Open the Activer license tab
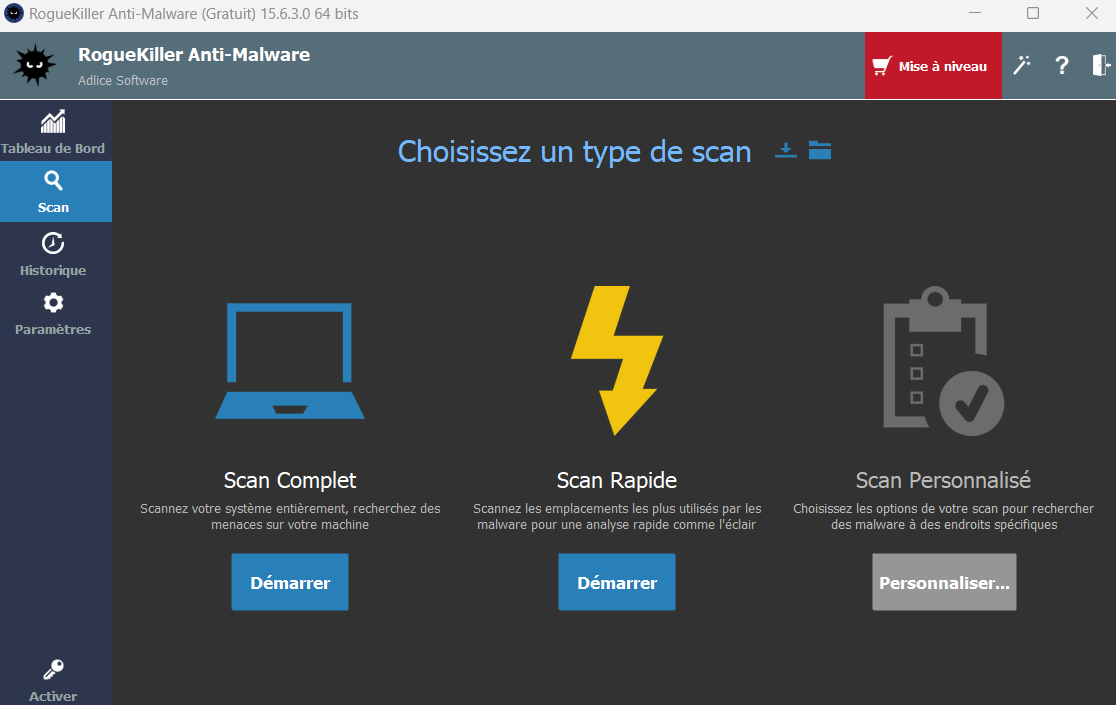This screenshot has height=705, width=1116. 53,681
